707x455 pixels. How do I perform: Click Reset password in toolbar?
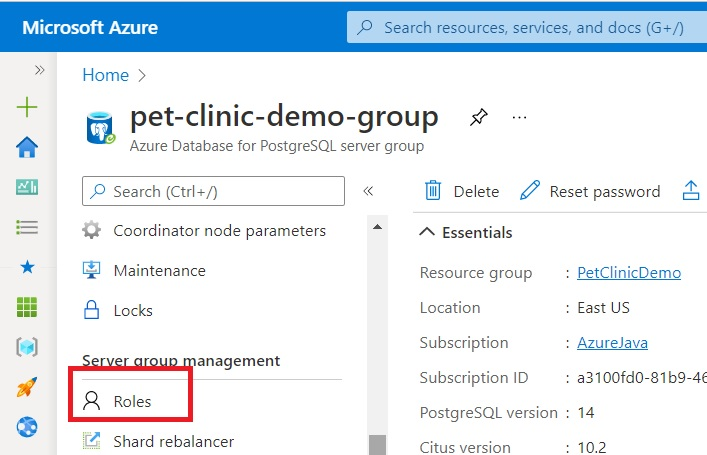(590, 191)
